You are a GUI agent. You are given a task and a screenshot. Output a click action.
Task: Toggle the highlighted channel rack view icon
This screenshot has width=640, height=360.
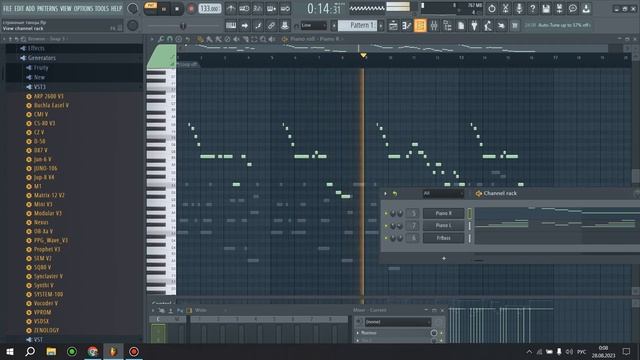420,26
